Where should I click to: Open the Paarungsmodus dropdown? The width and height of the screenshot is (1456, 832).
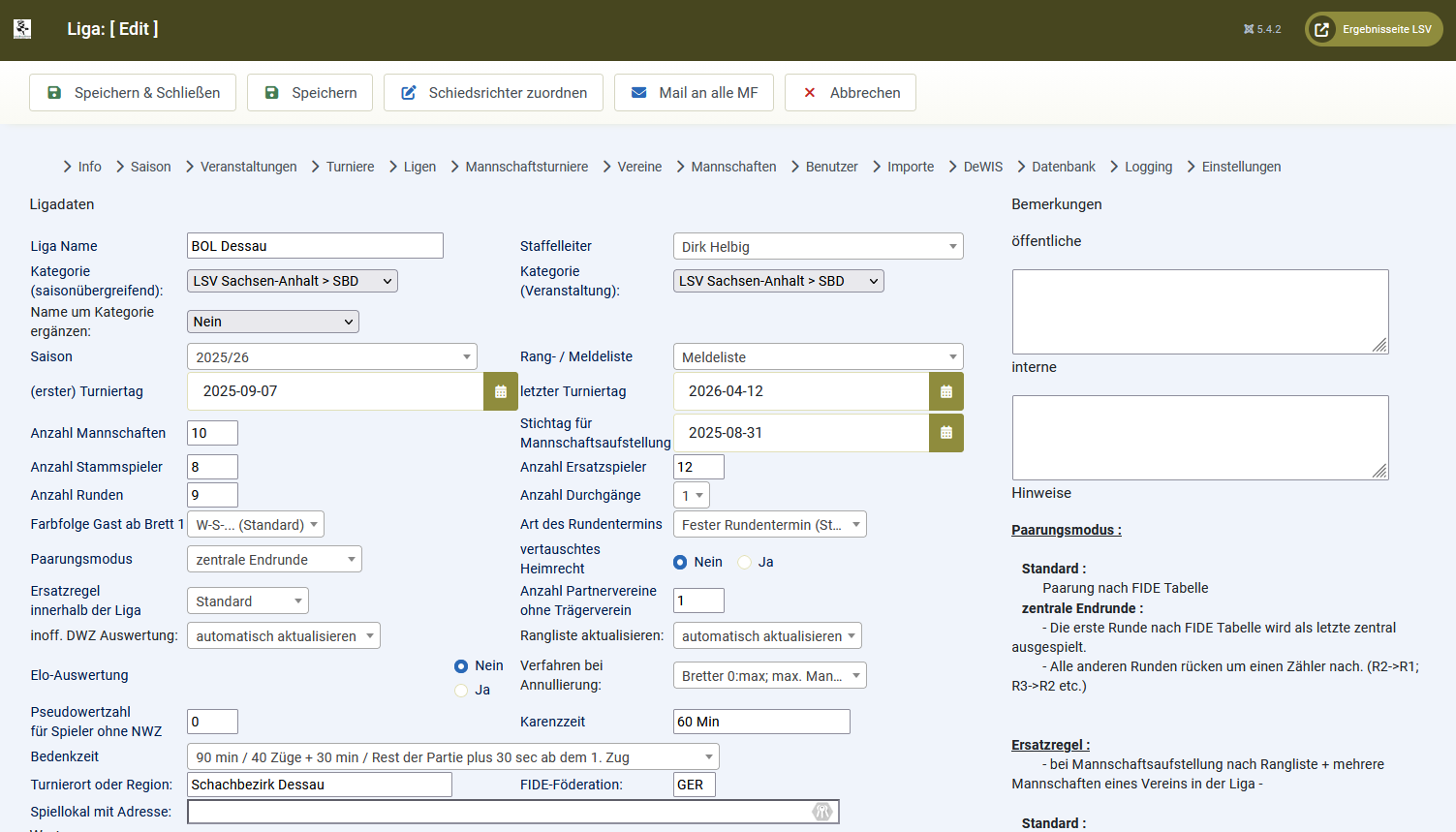click(x=274, y=559)
